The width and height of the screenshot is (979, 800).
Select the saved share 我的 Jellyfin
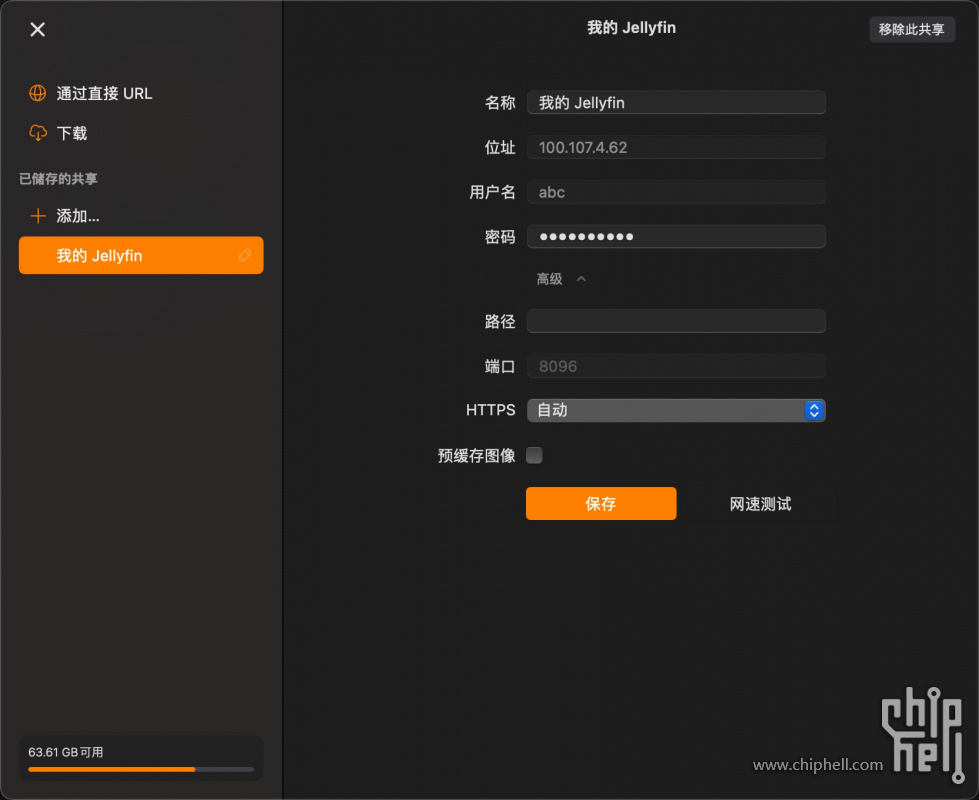point(141,255)
